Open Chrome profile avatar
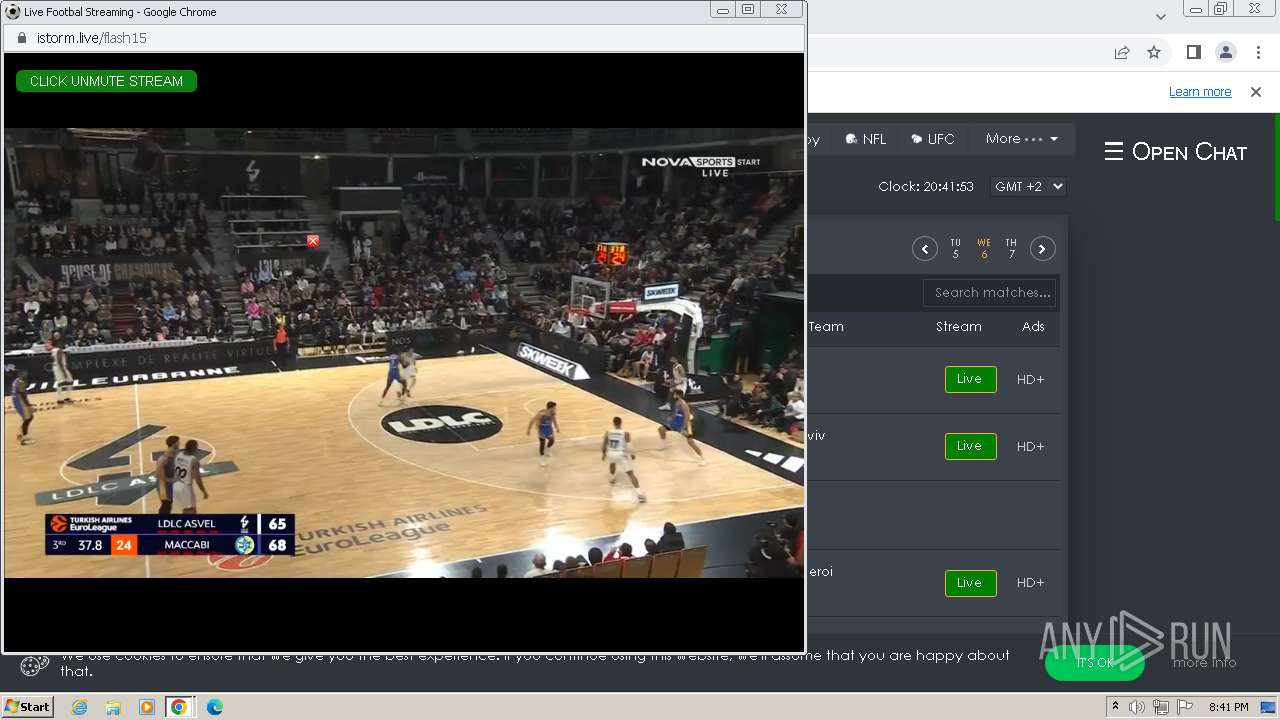Screen dimensions: 1280x720 1225,52
